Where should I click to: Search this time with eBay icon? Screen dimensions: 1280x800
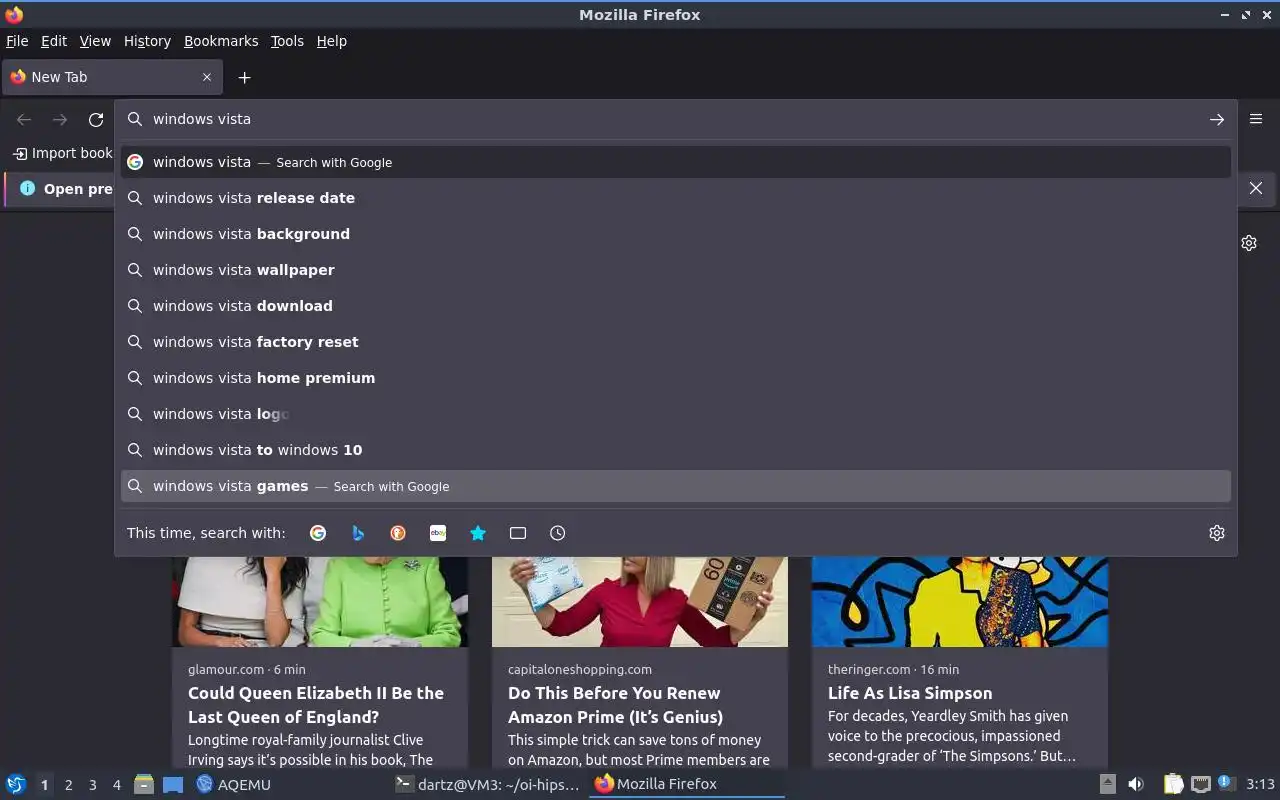click(x=438, y=533)
